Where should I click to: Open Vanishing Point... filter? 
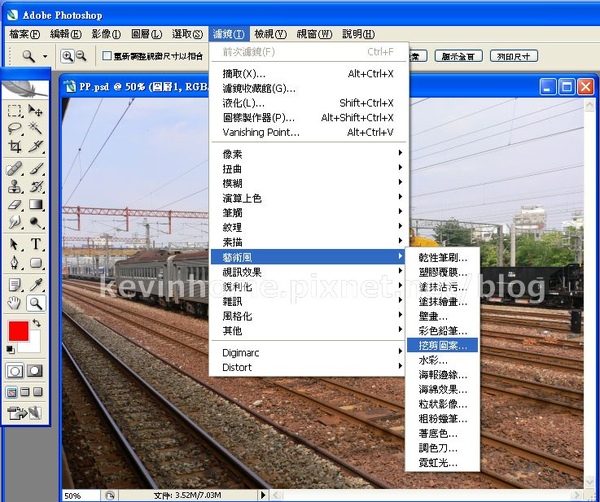(308, 132)
